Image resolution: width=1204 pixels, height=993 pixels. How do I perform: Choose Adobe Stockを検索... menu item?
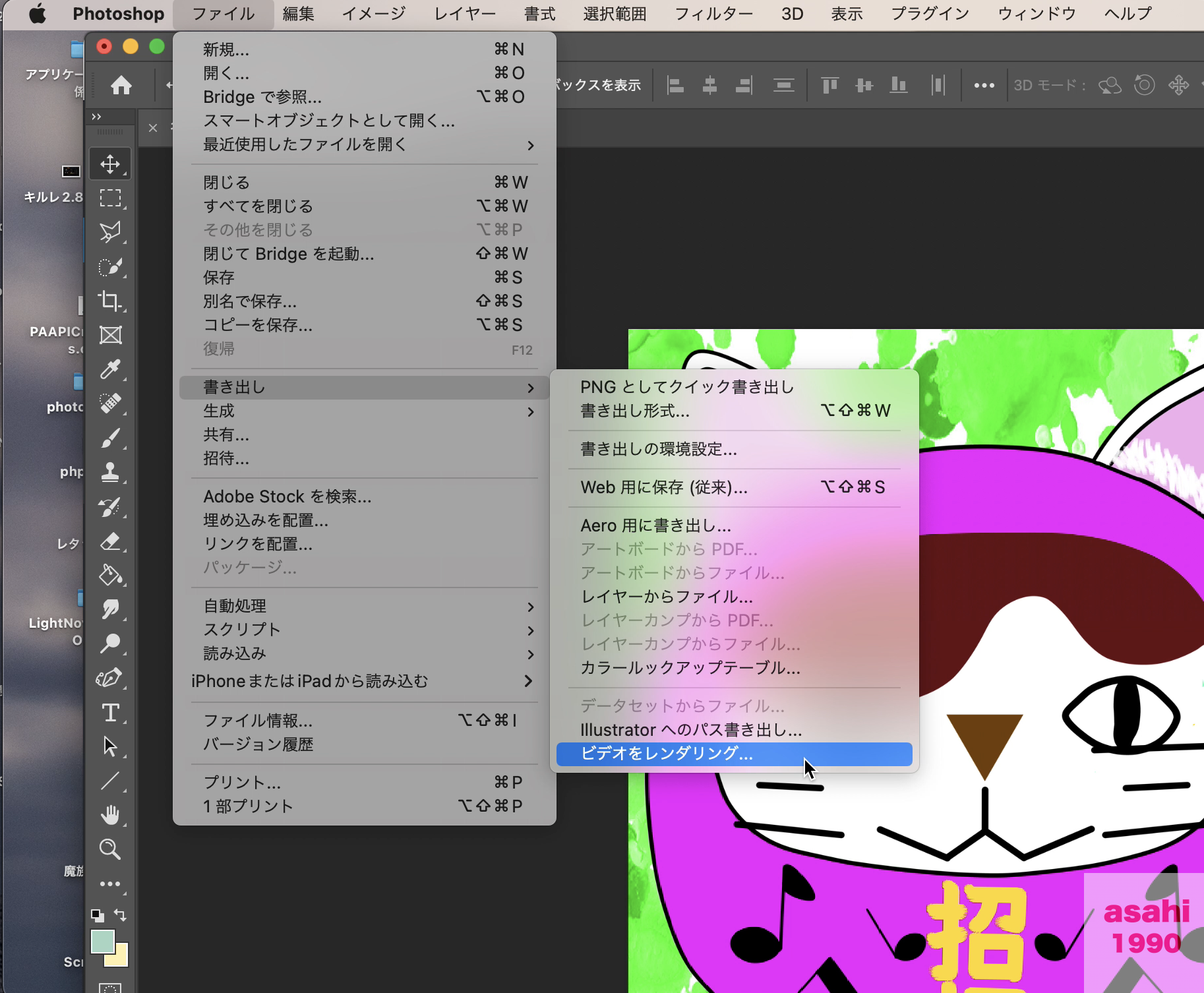click(364, 496)
